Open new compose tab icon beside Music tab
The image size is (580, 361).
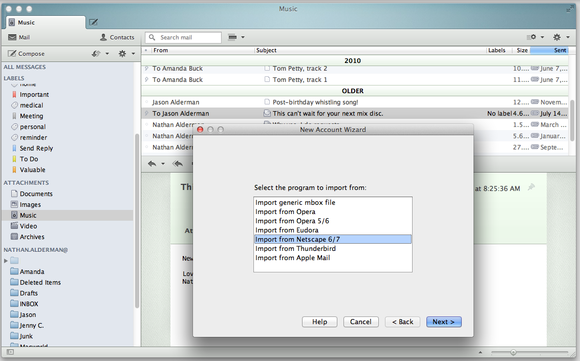(x=94, y=22)
